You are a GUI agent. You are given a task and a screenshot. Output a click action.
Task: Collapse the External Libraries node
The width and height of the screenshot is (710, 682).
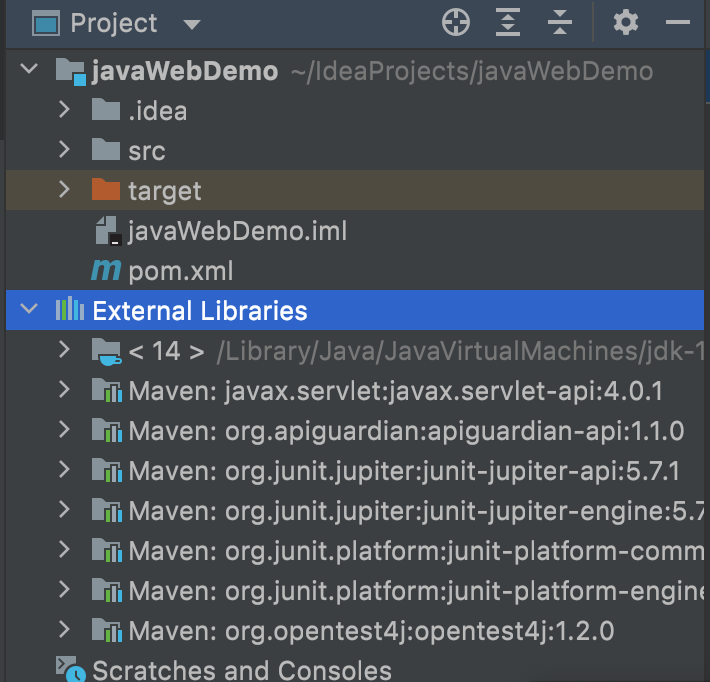29,309
